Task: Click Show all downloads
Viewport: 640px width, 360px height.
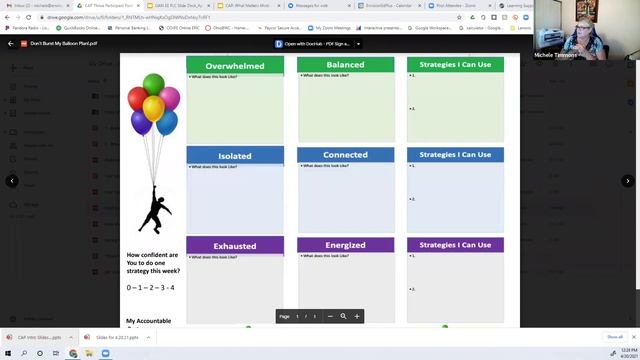Action: pos(615,337)
